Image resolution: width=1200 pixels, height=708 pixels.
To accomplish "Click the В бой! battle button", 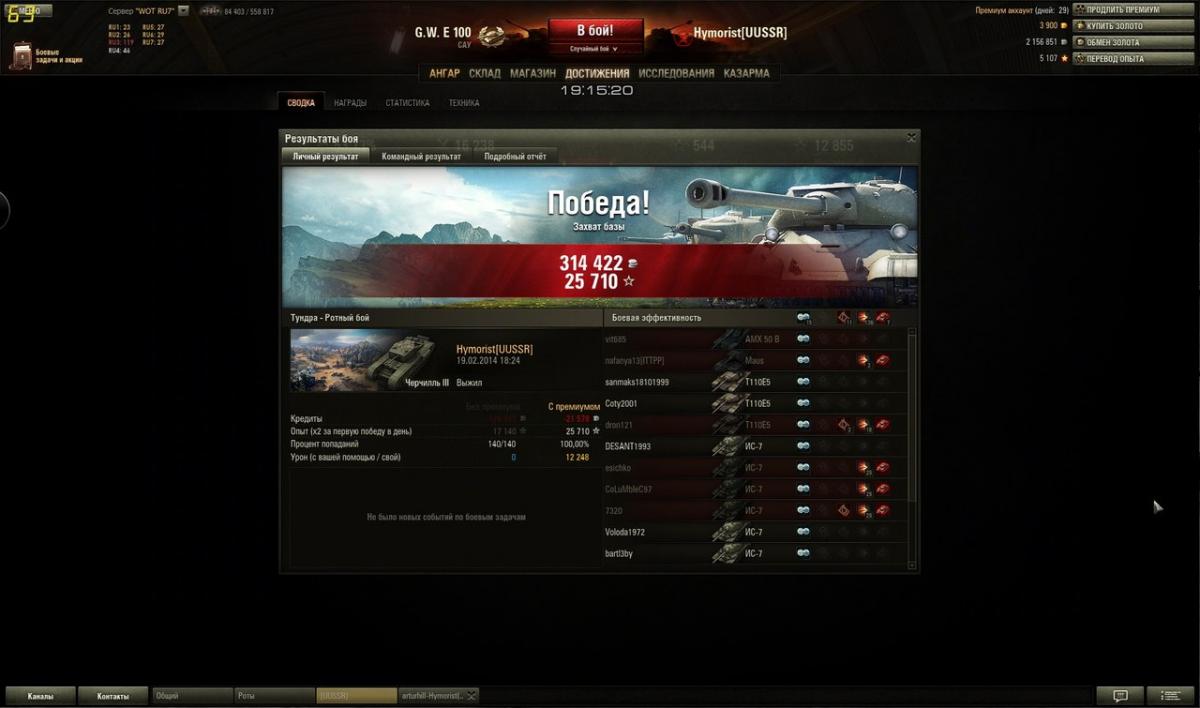I will (595, 30).
